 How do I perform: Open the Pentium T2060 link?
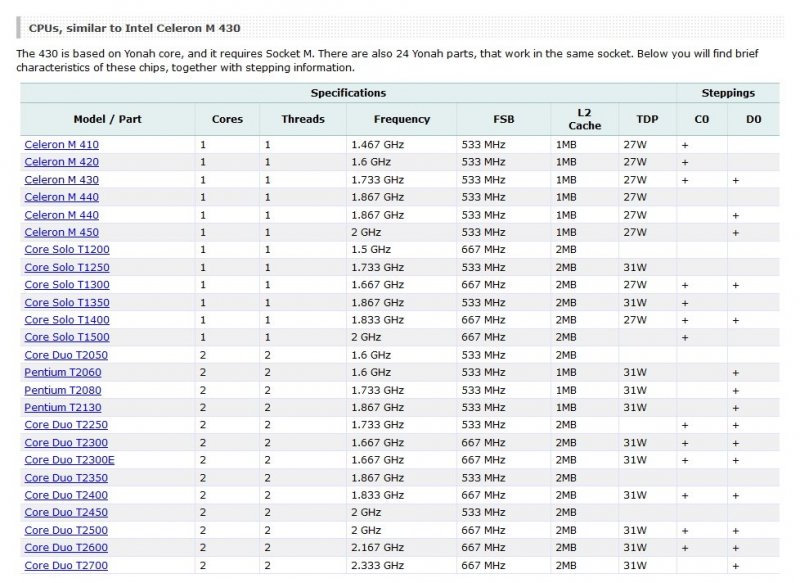point(62,372)
